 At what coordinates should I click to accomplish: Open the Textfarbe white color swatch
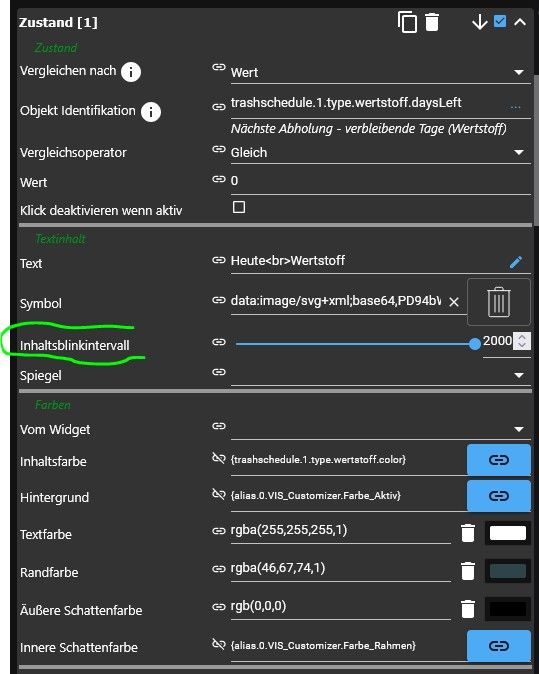(x=508, y=533)
